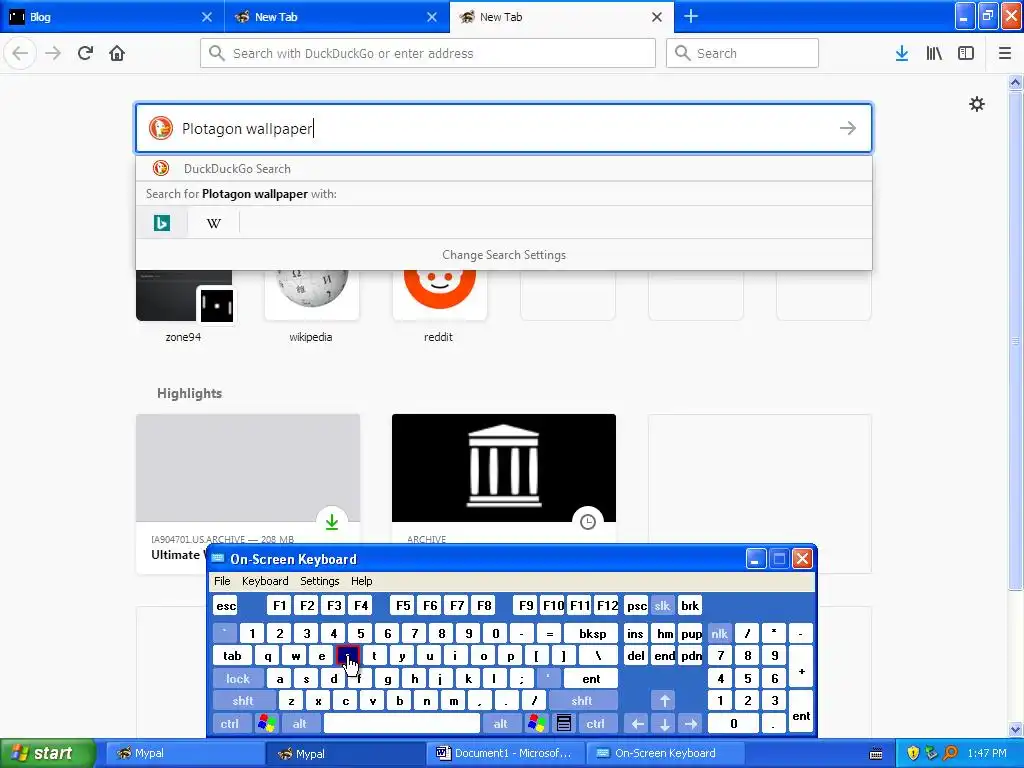Toggle the slk scroll lock key
Screen dimensions: 1024x768
[x=662, y=605]
